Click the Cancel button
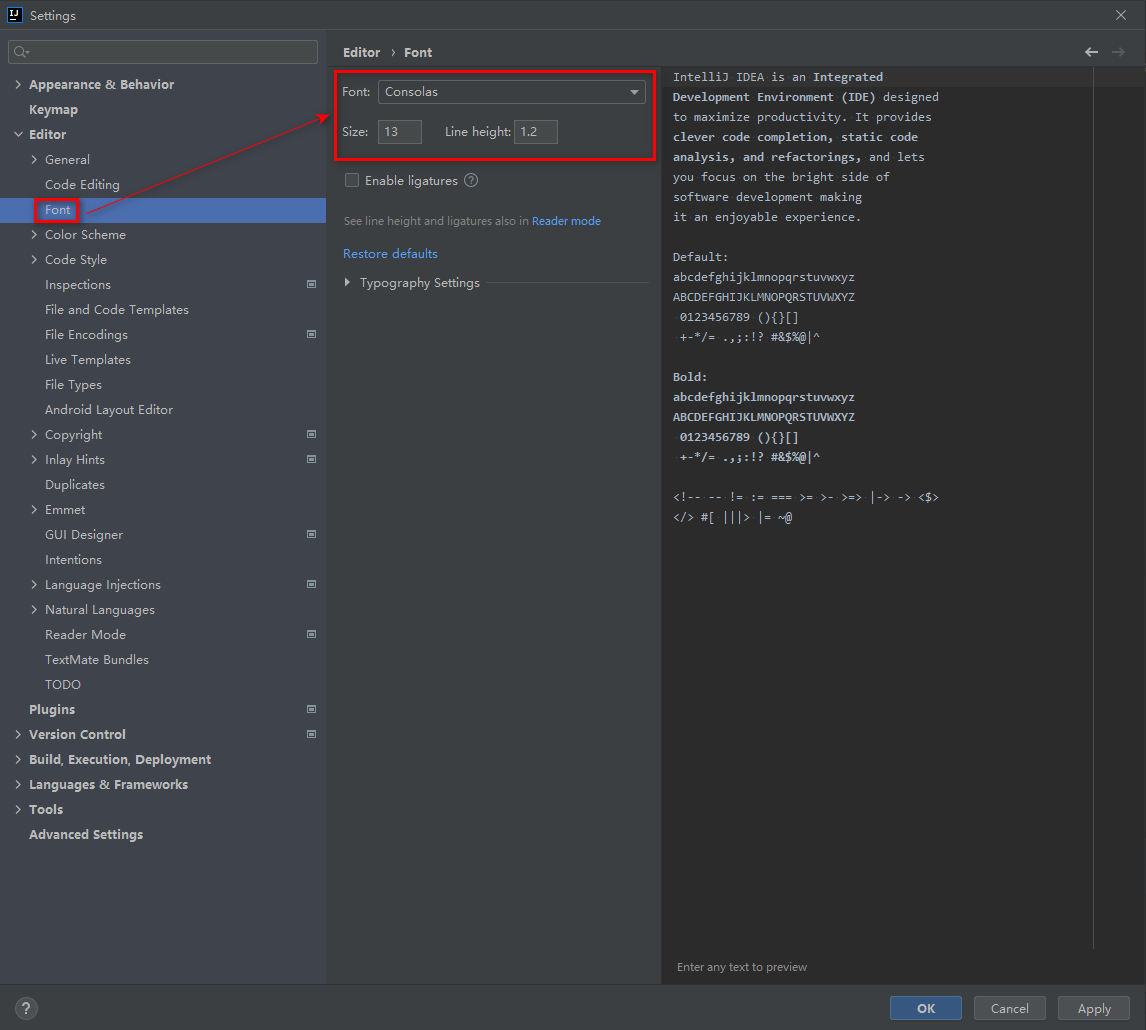Image resolution: width=1146 pixels, height=1030 pixels. 1009,1008
